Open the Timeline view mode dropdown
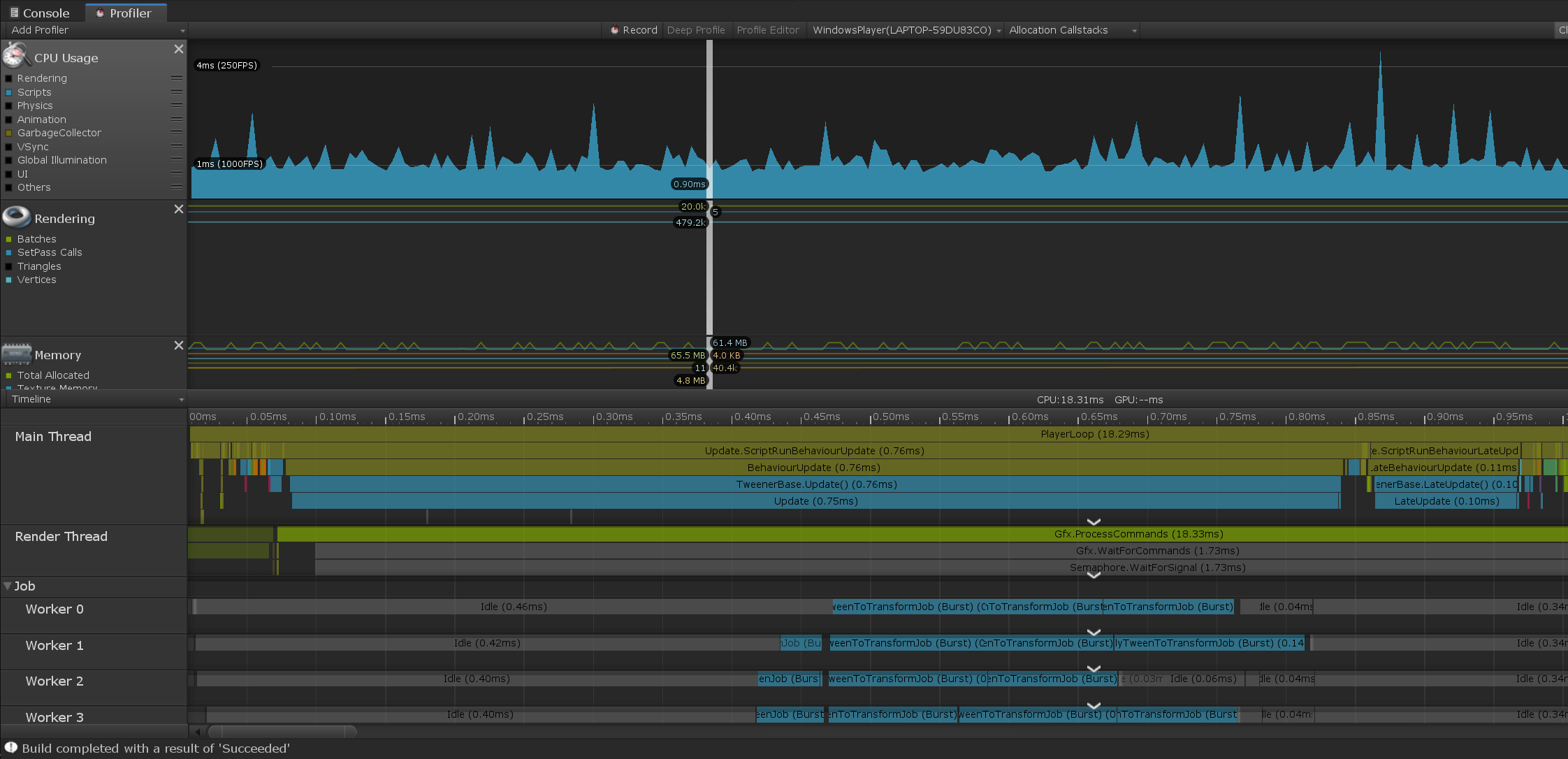The height and width of the screenshot is (759, 1568). pyautogui.click(x=96, y=399)
